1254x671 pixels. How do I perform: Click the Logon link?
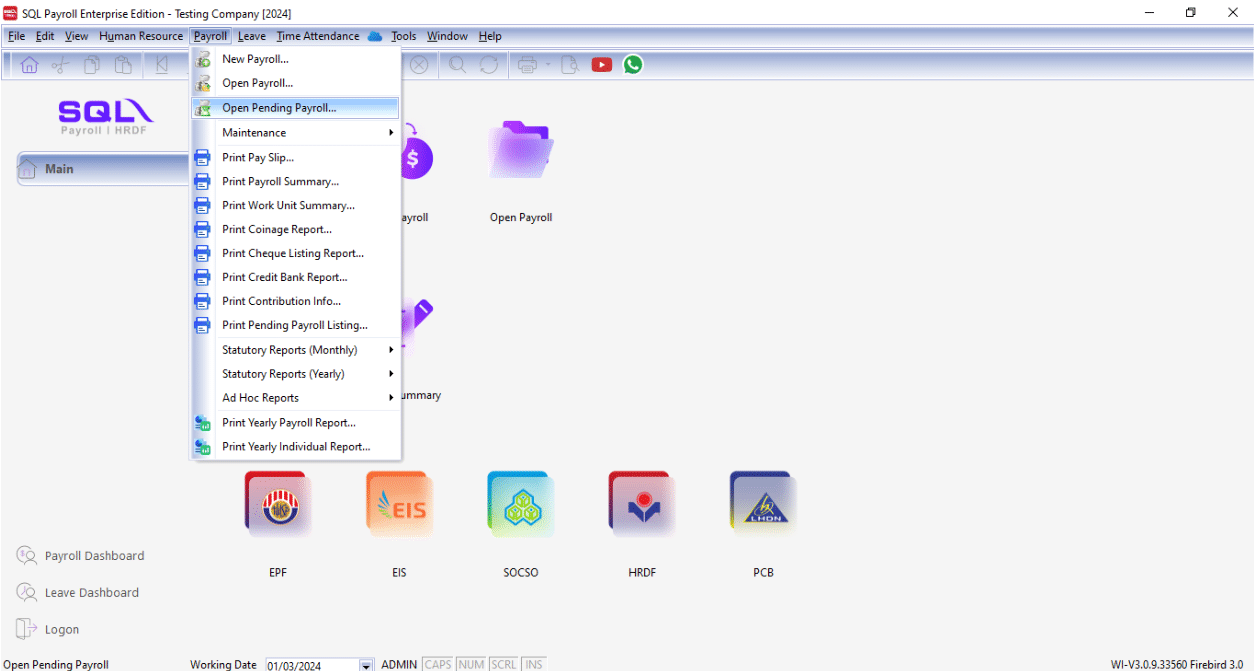pos(61,630)
